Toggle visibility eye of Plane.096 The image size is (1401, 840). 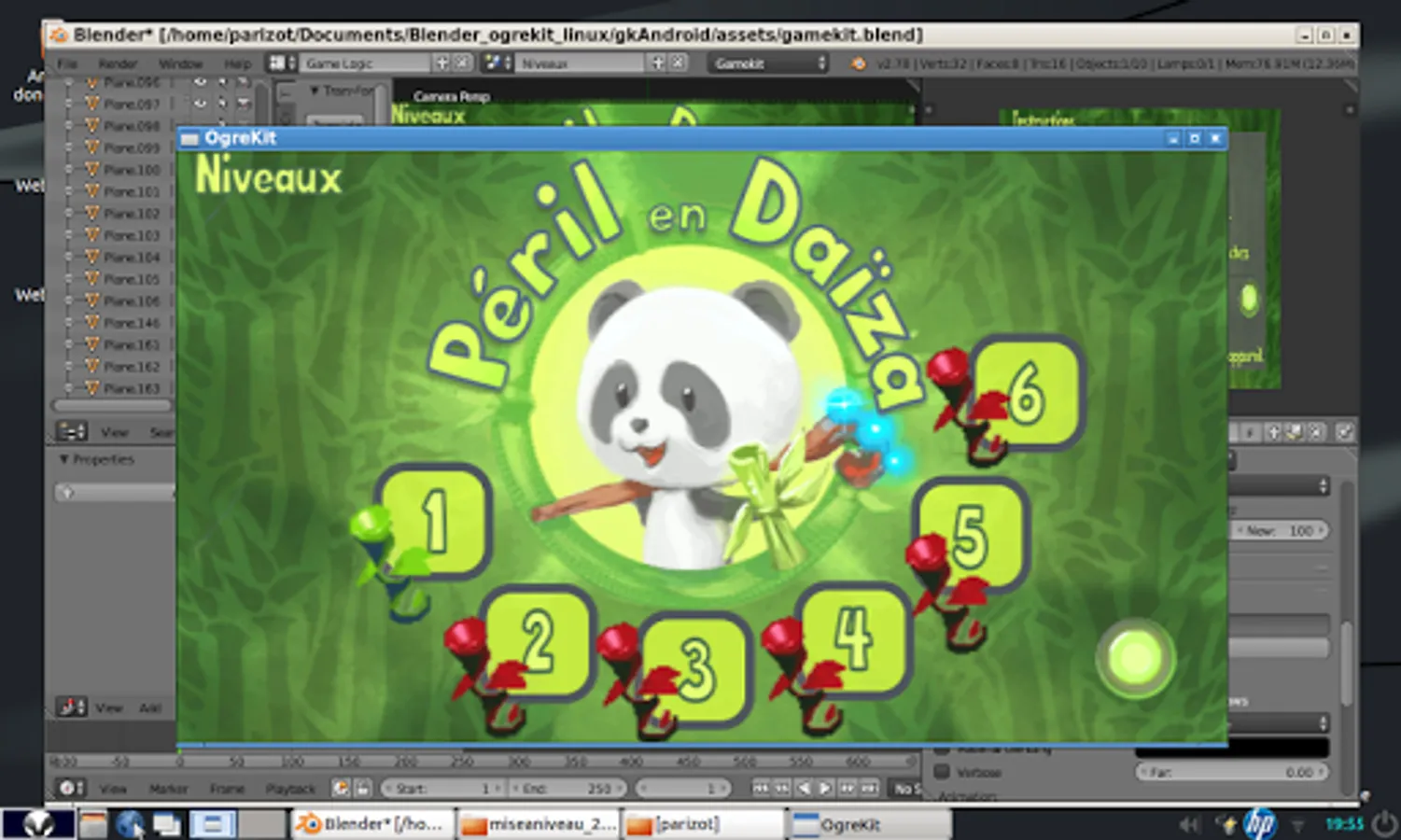(199, 83)
